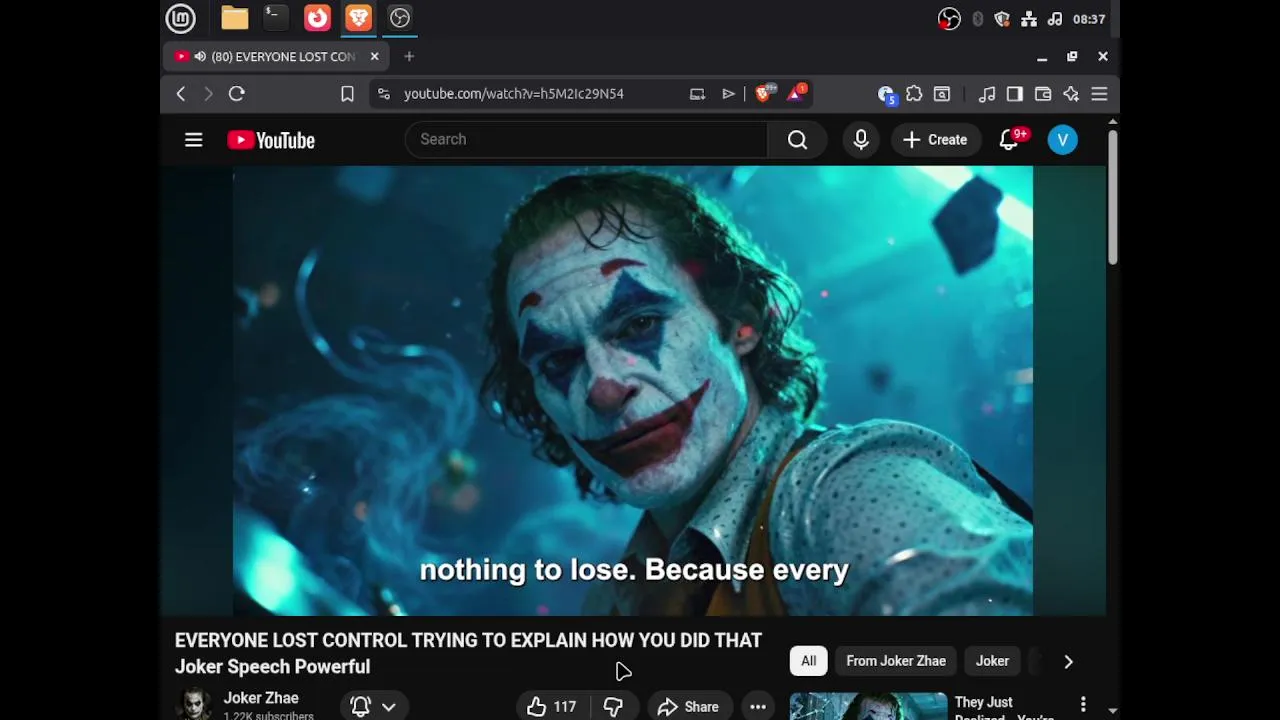
Task: Select the Joker filter chip
Action: click(x=992, y=661)
